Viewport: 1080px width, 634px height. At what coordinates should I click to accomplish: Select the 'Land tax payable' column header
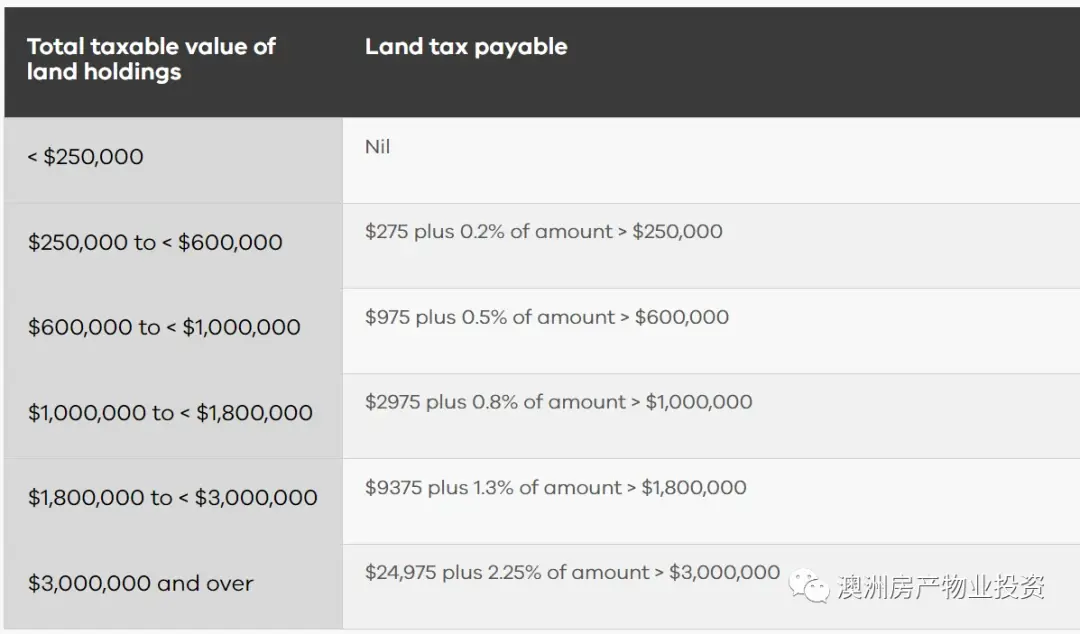click(x=466, y=47)
